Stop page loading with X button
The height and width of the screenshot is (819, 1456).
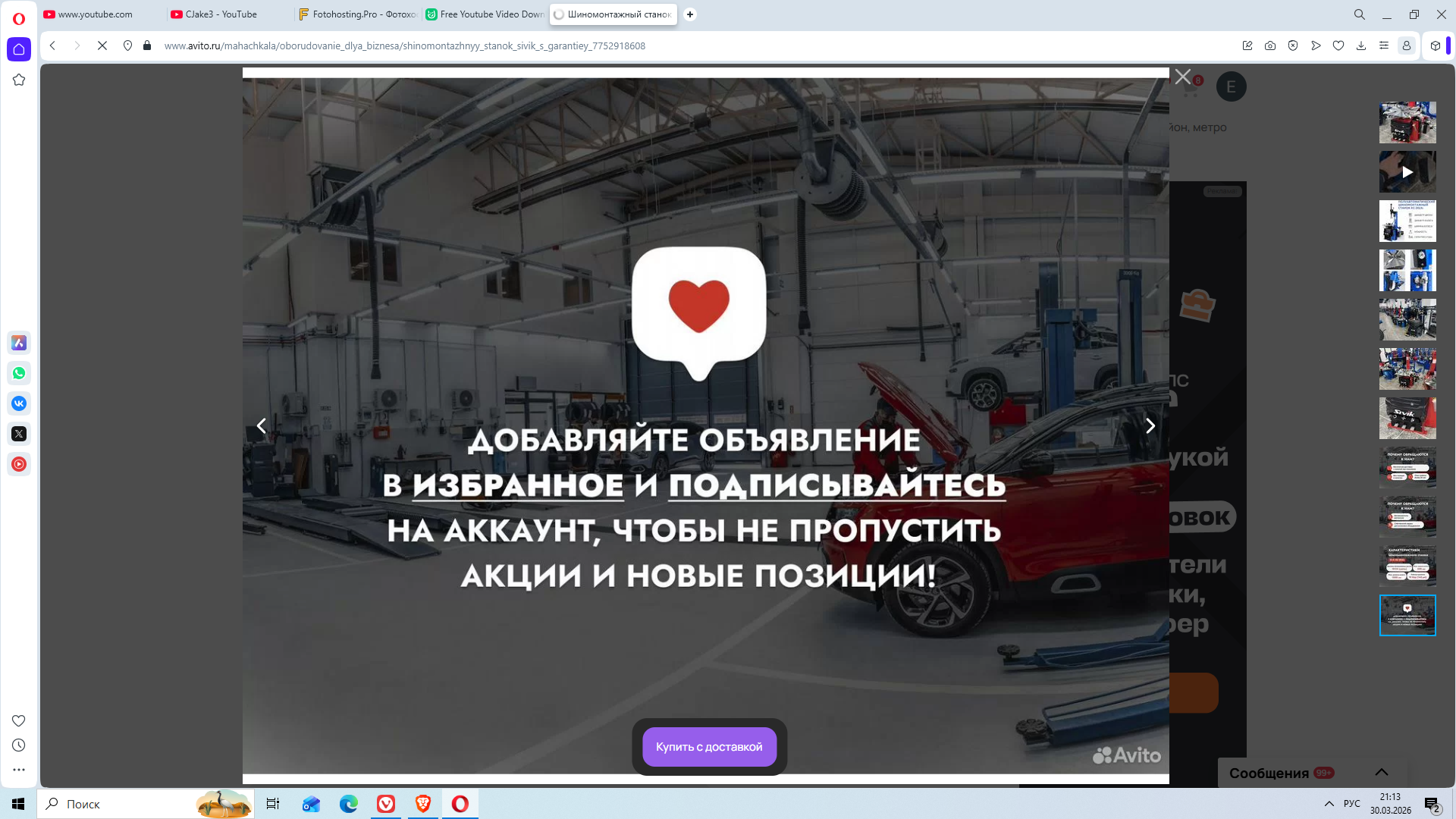tap(102, 45)
